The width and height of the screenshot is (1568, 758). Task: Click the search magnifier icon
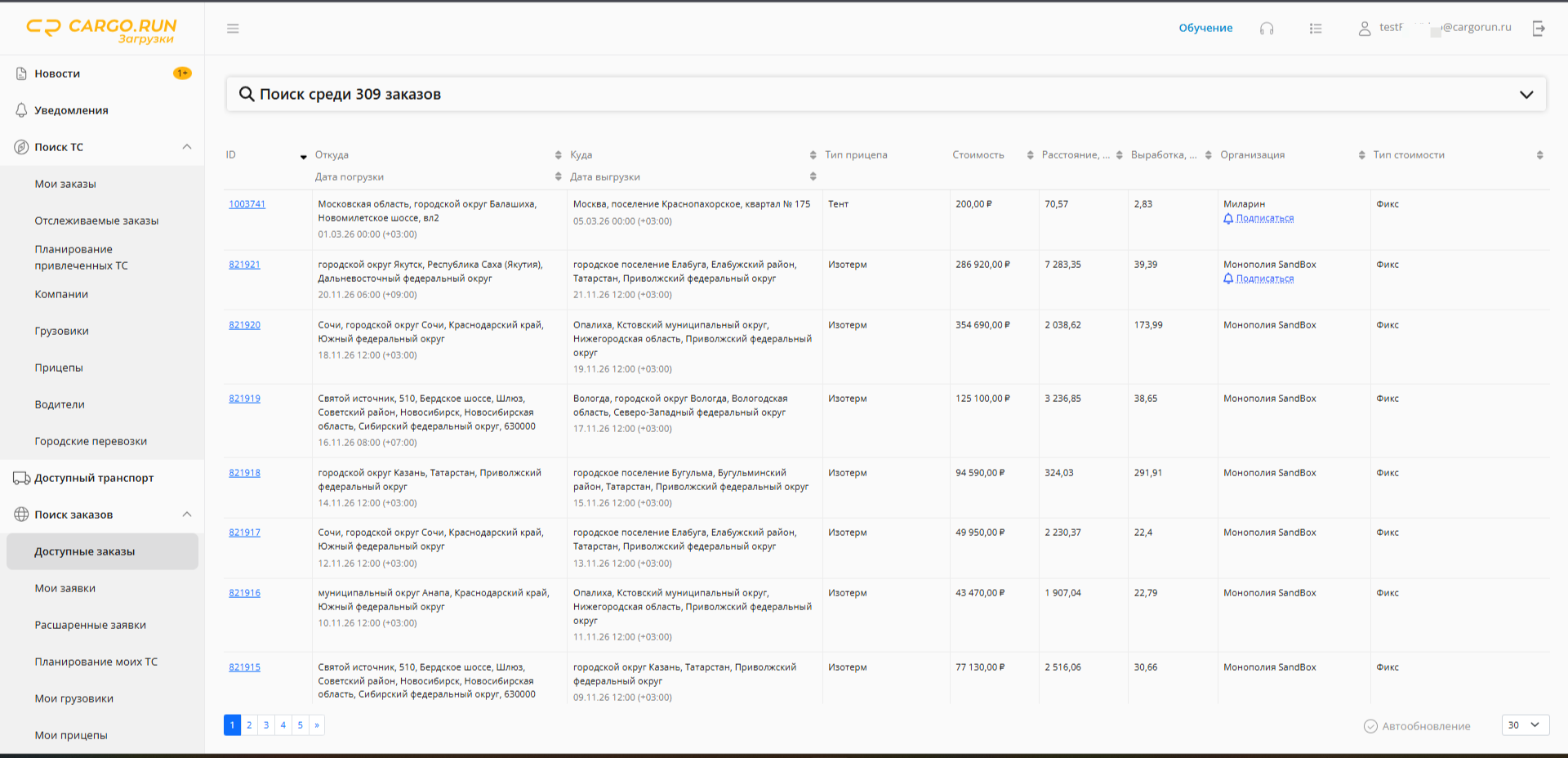point(247,94)
